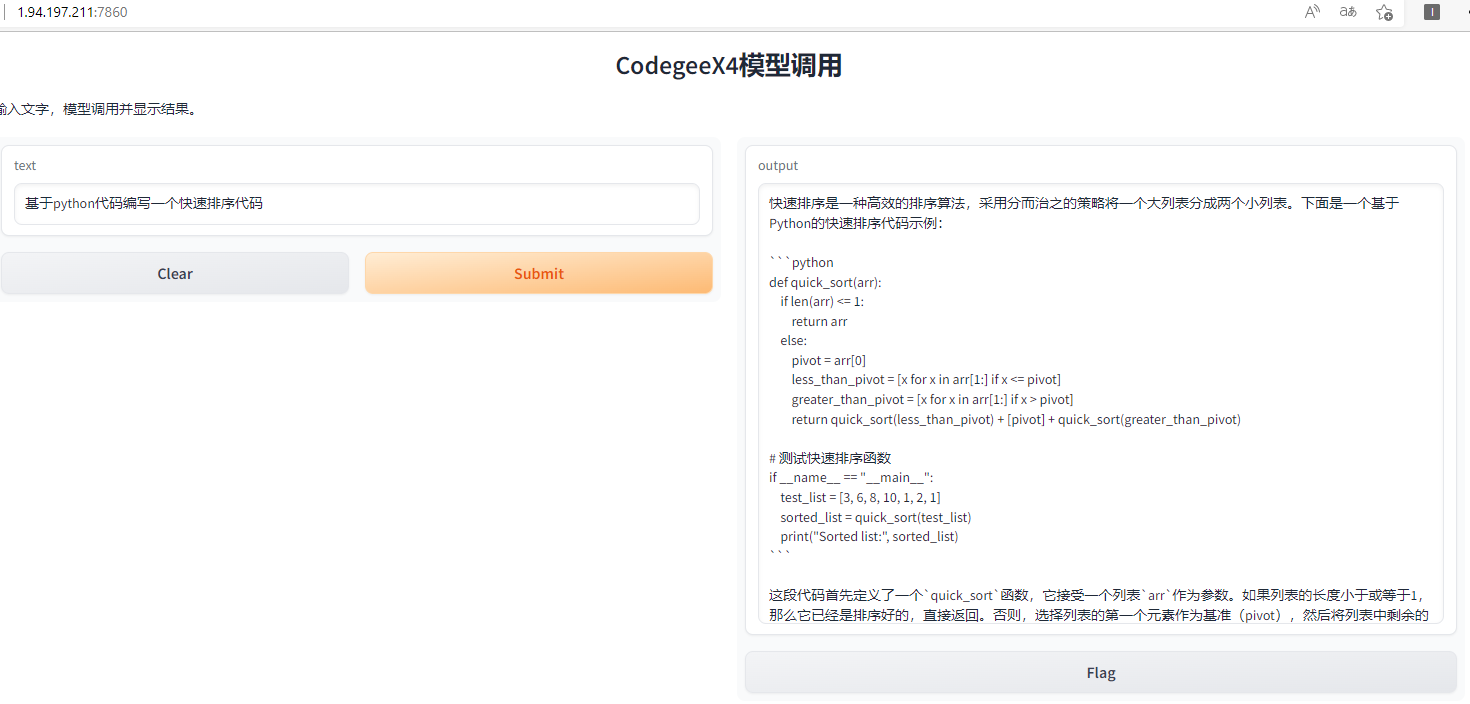This screenshot has height=704, width=1470.
Task: Click the '```python' code fence line
Action: pyautogui.click(x=801, y=262)
